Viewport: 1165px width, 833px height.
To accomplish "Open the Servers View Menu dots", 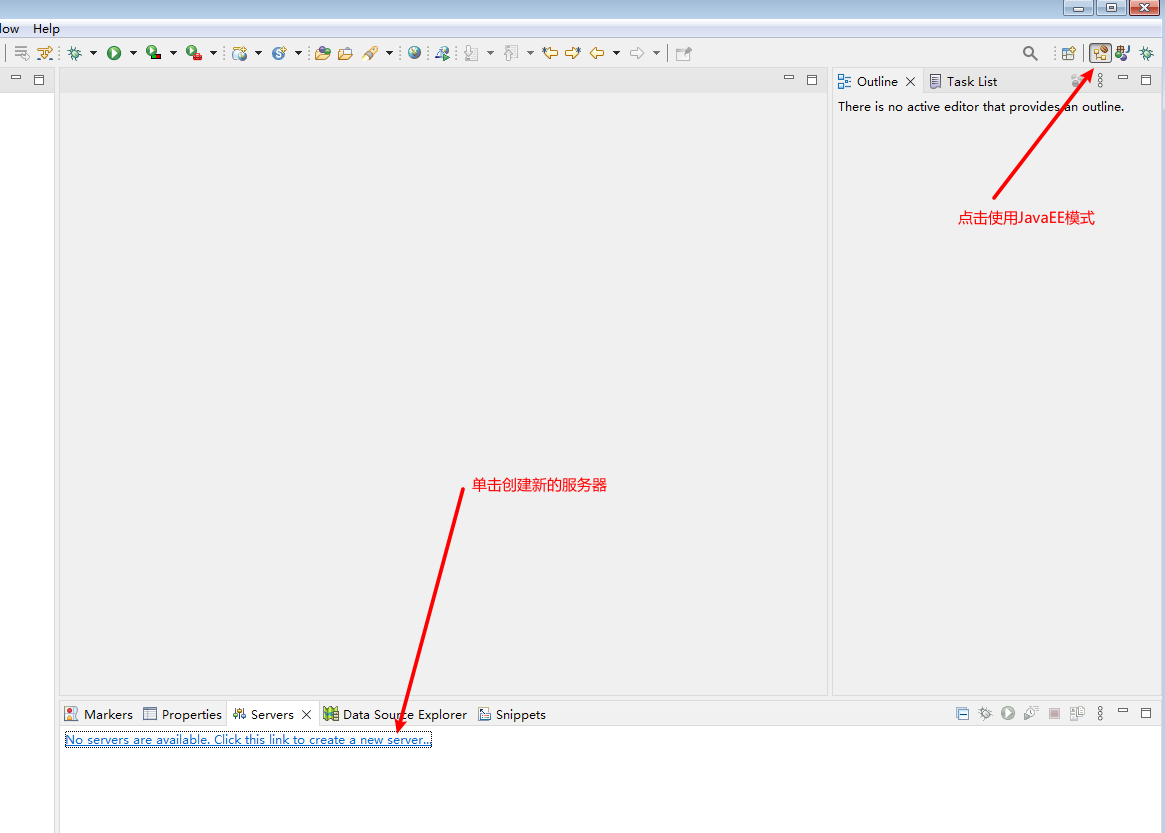I will 1100,713.
